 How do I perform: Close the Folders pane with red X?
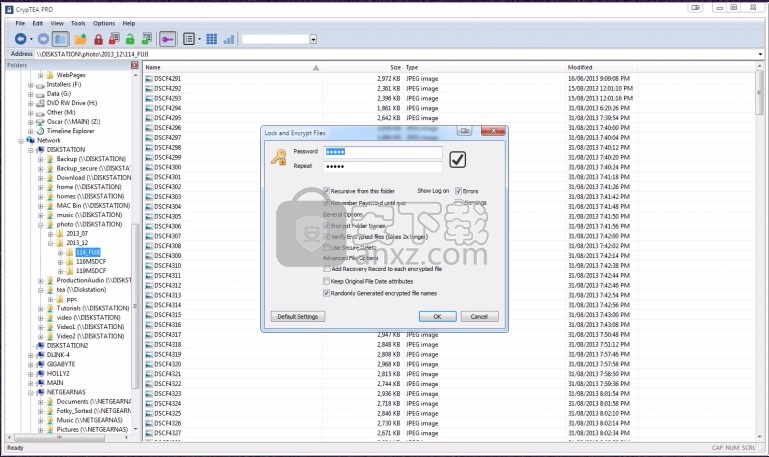click(x=135, y=65)
